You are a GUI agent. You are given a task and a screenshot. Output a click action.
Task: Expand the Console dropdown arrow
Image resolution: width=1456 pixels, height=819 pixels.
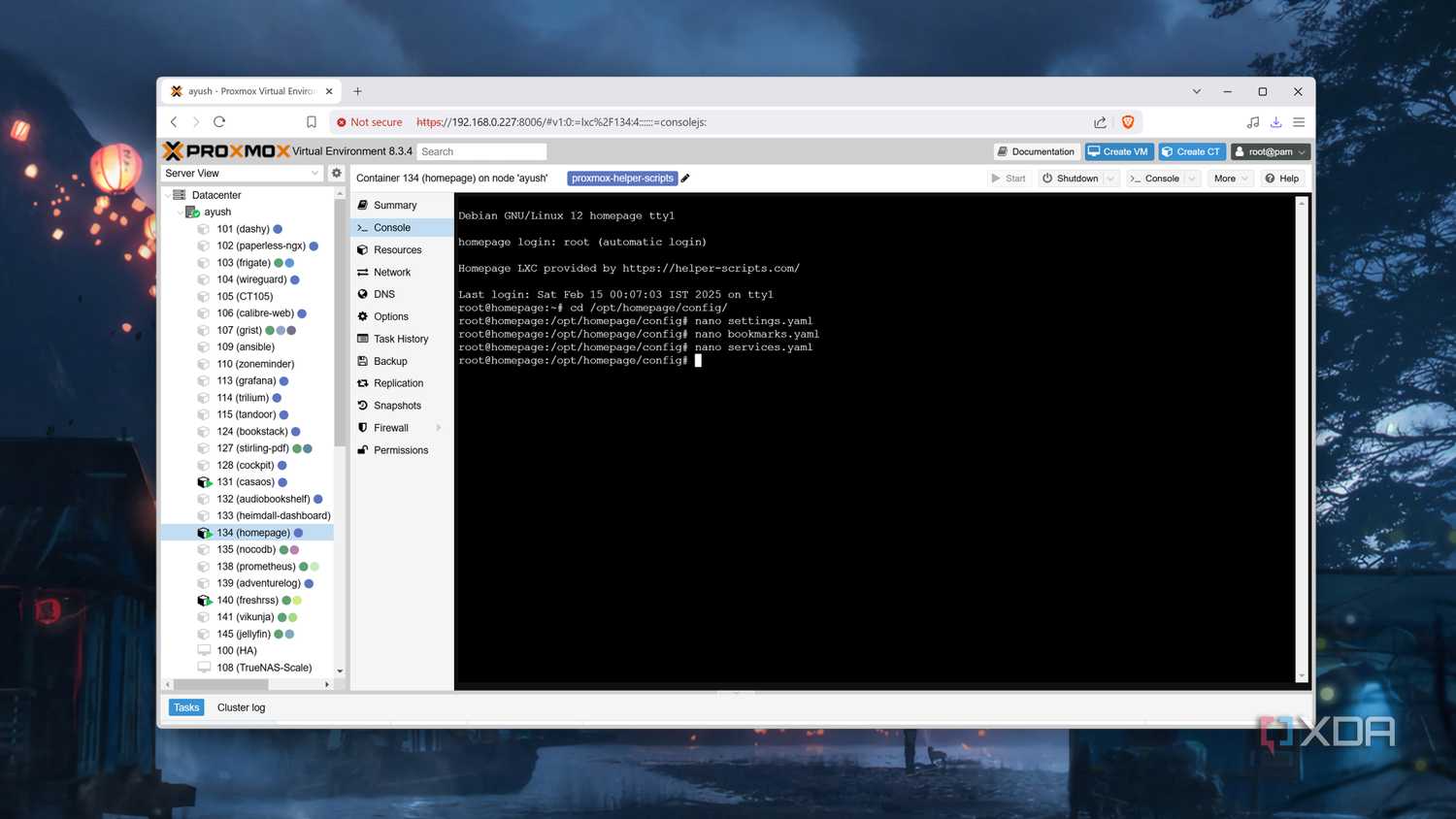[1192, 179]
